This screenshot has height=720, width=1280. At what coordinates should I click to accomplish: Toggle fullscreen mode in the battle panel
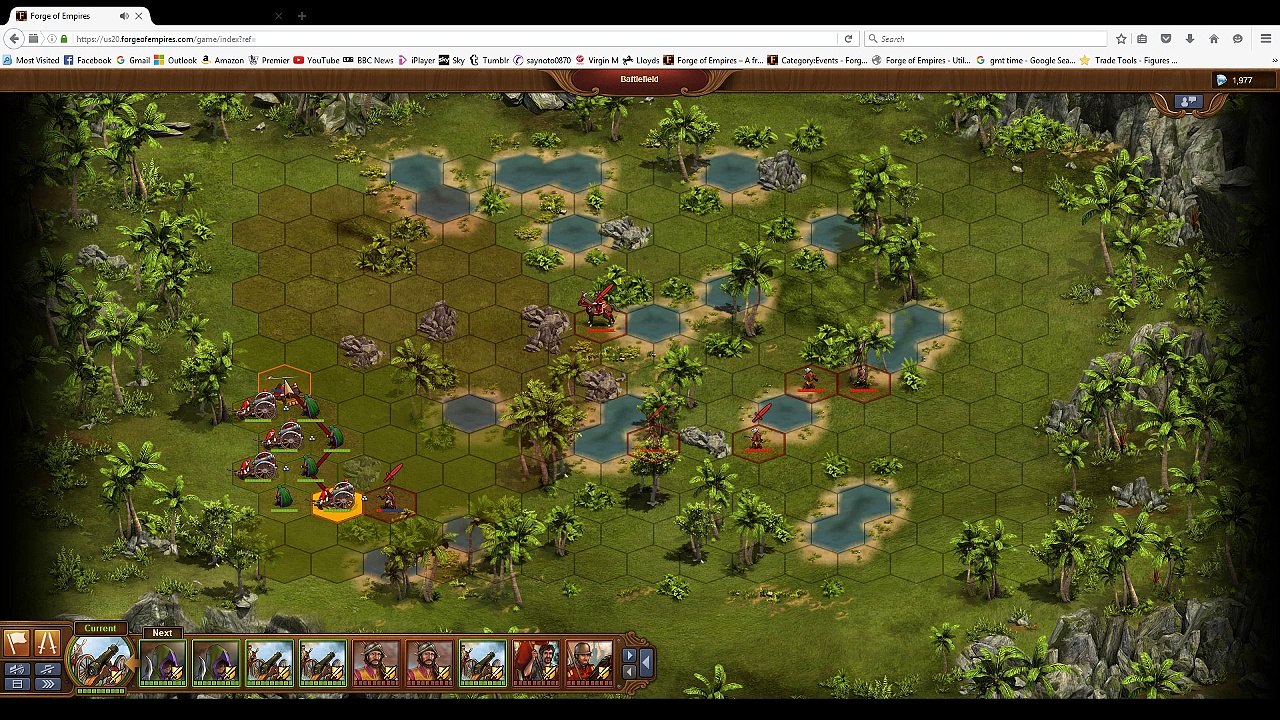(x=17, y=684)
